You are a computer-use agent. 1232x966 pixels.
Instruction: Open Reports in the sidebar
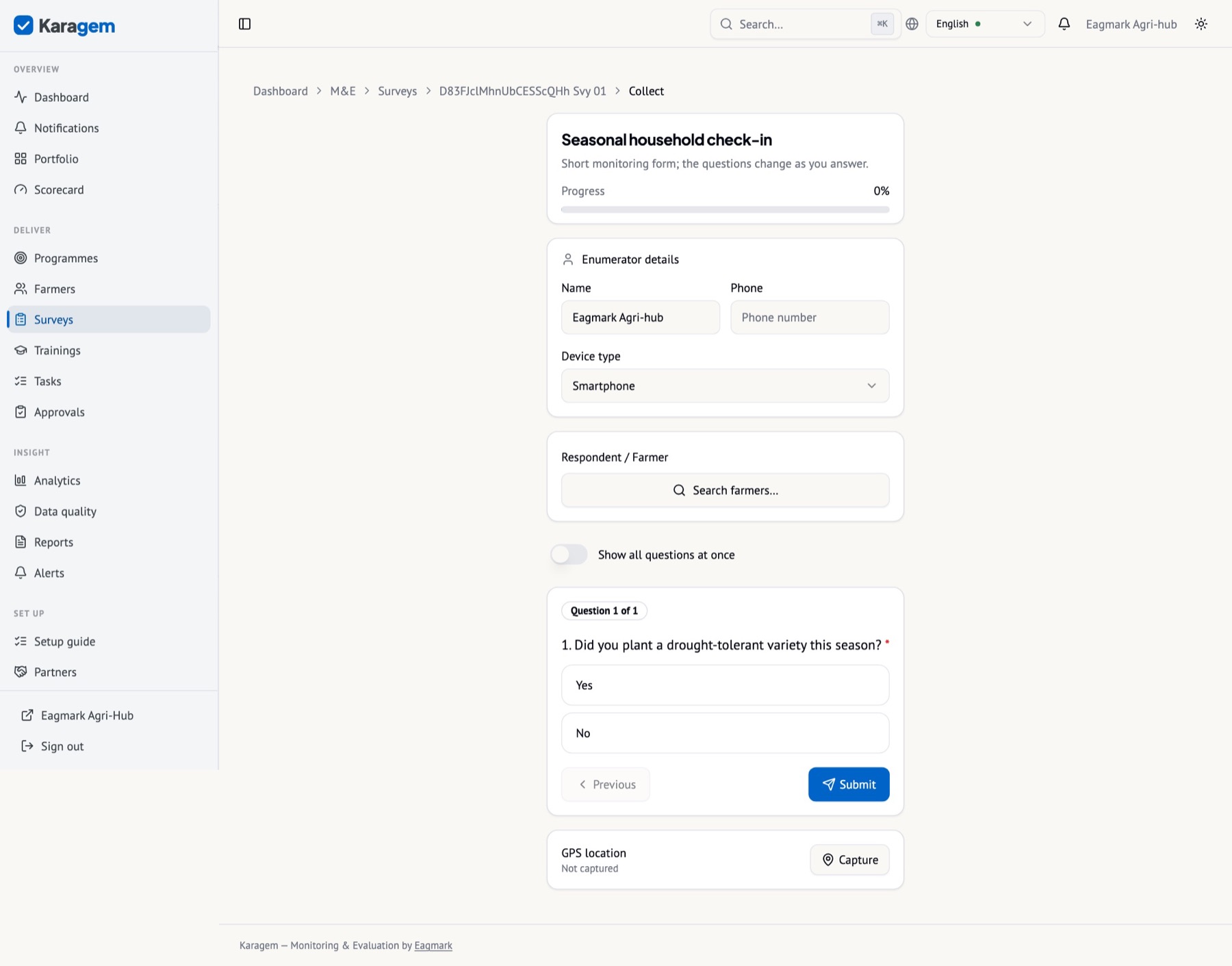click(x=109, y=542)
